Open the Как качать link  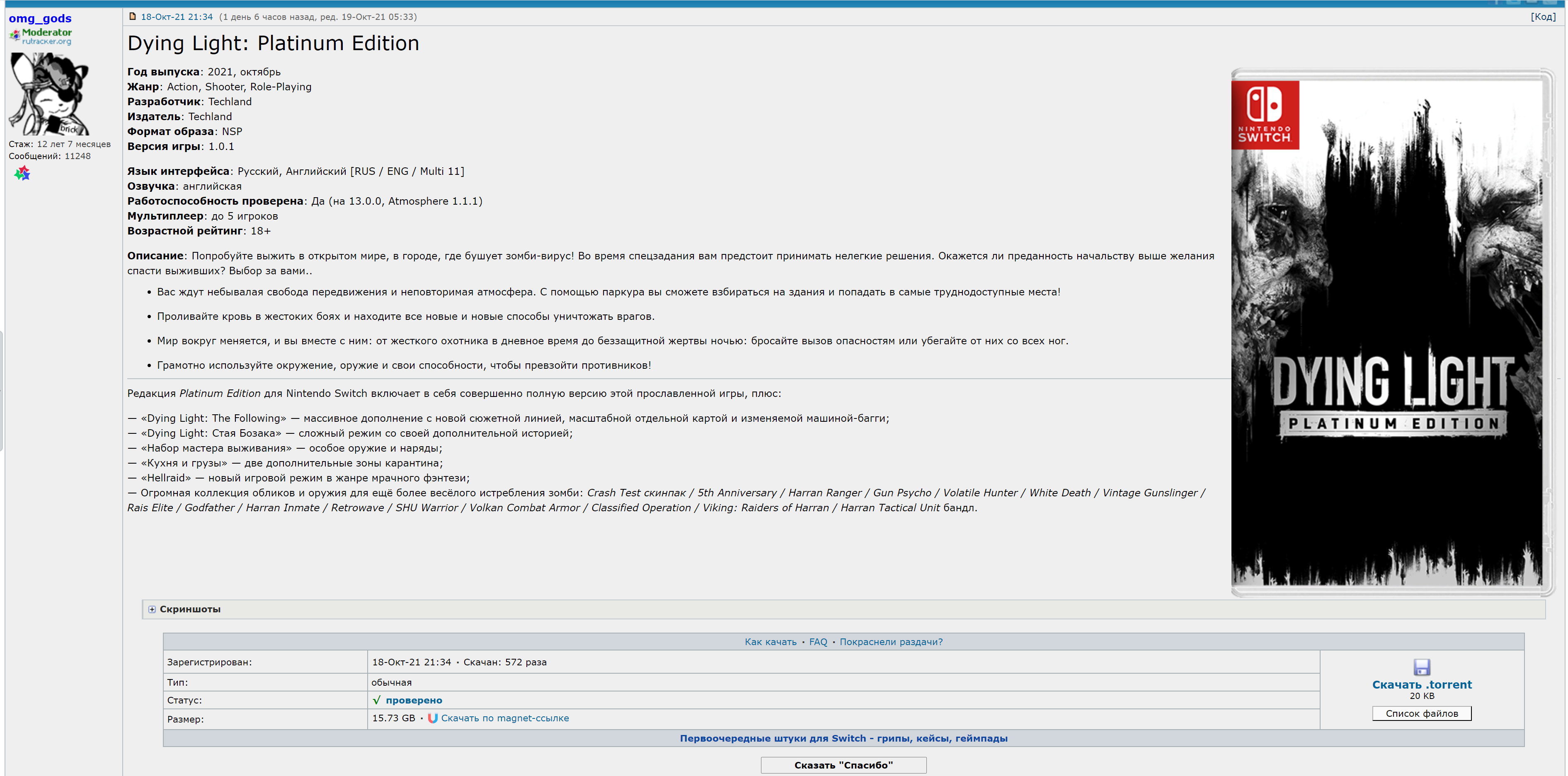coord(771,641)
